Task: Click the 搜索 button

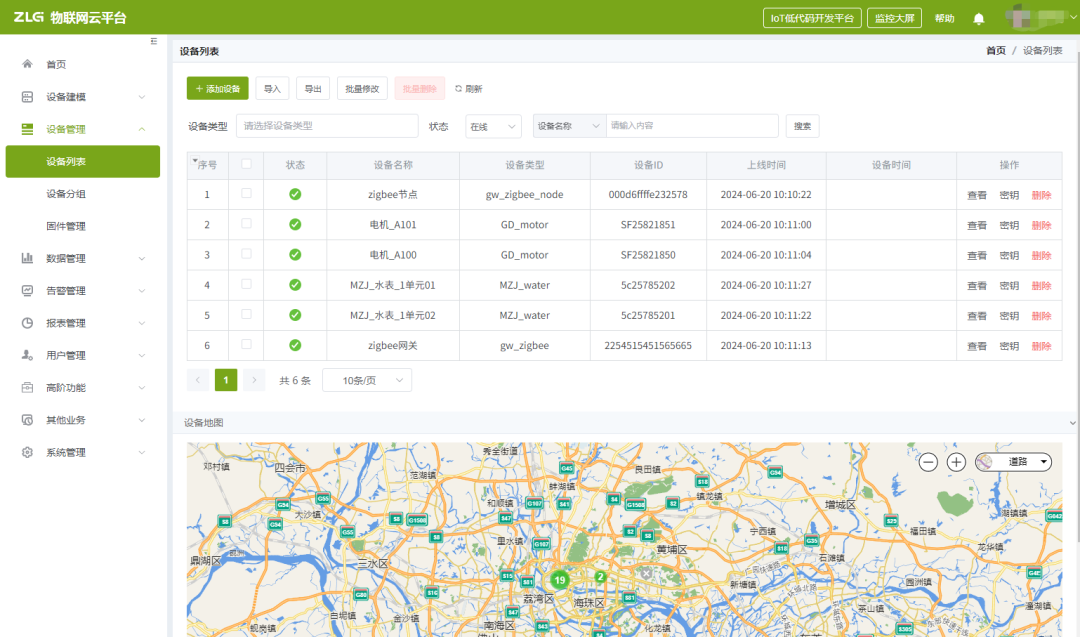Action: (x=802, y=126)
